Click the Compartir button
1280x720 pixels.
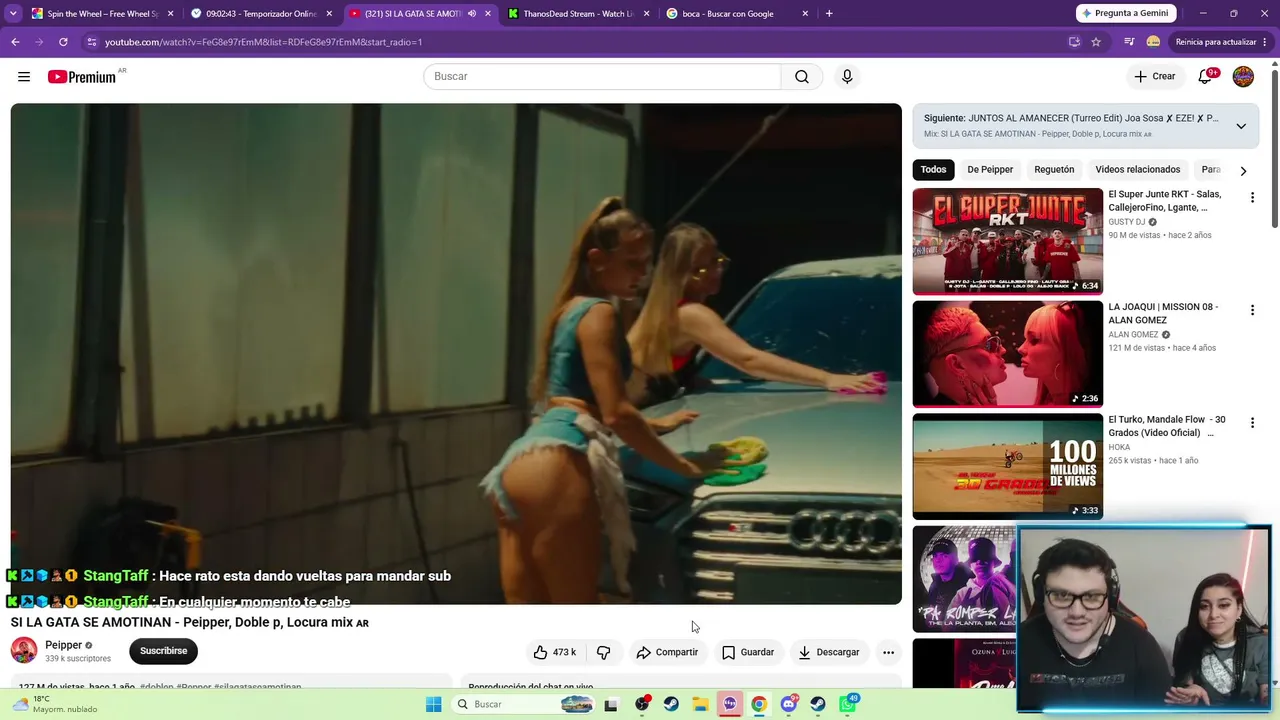pyautogui.click(x=667, y=652)
